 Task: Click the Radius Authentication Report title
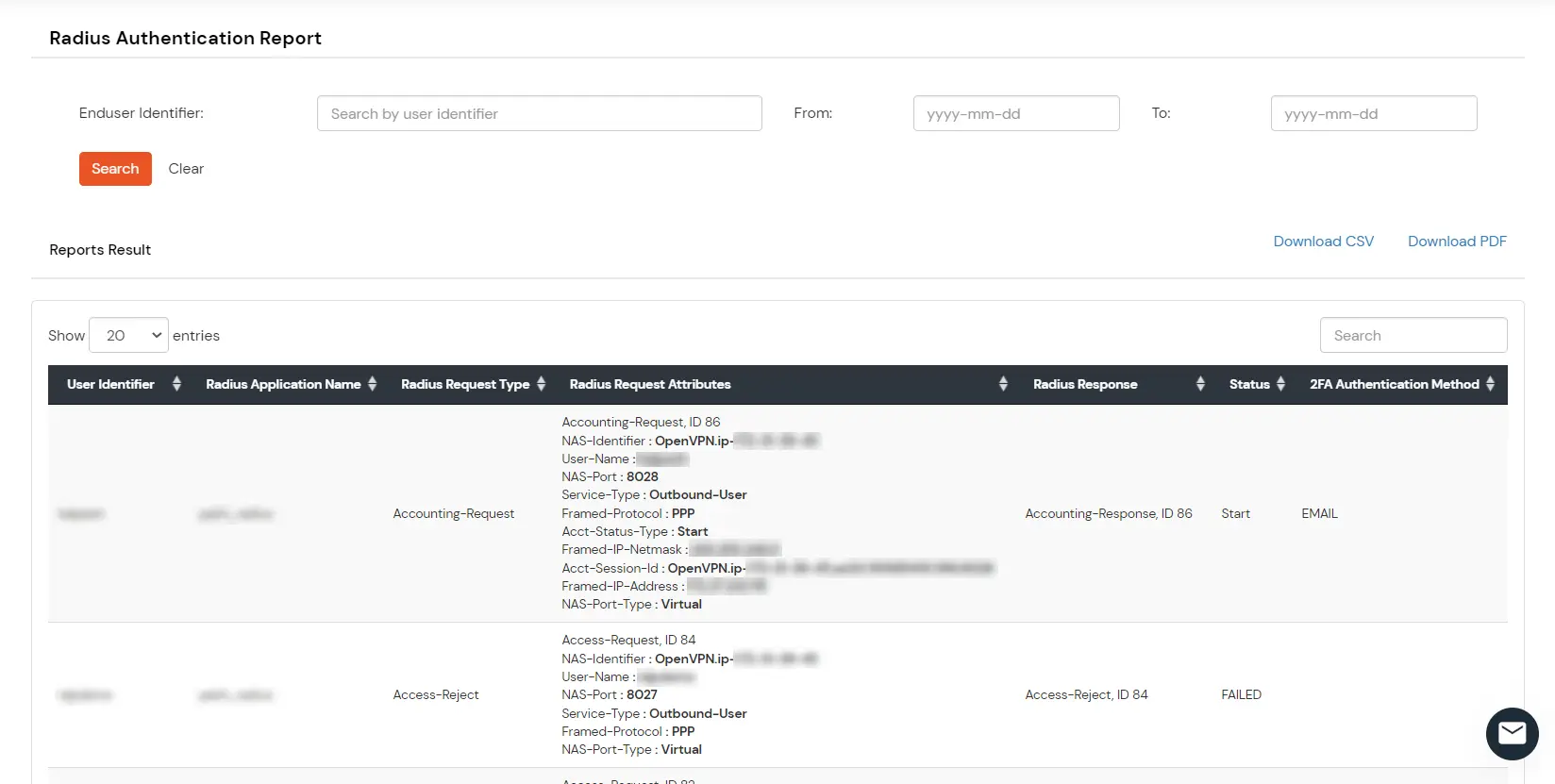coord(185,38)
